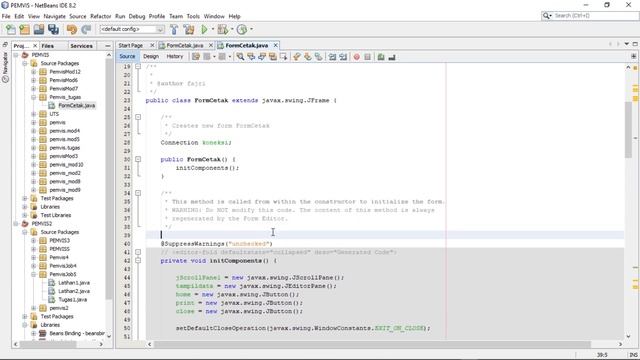Open the Refactor menu
Viewport: 640px width, 360px height.
pyautogui.click(x=100, y=16)
